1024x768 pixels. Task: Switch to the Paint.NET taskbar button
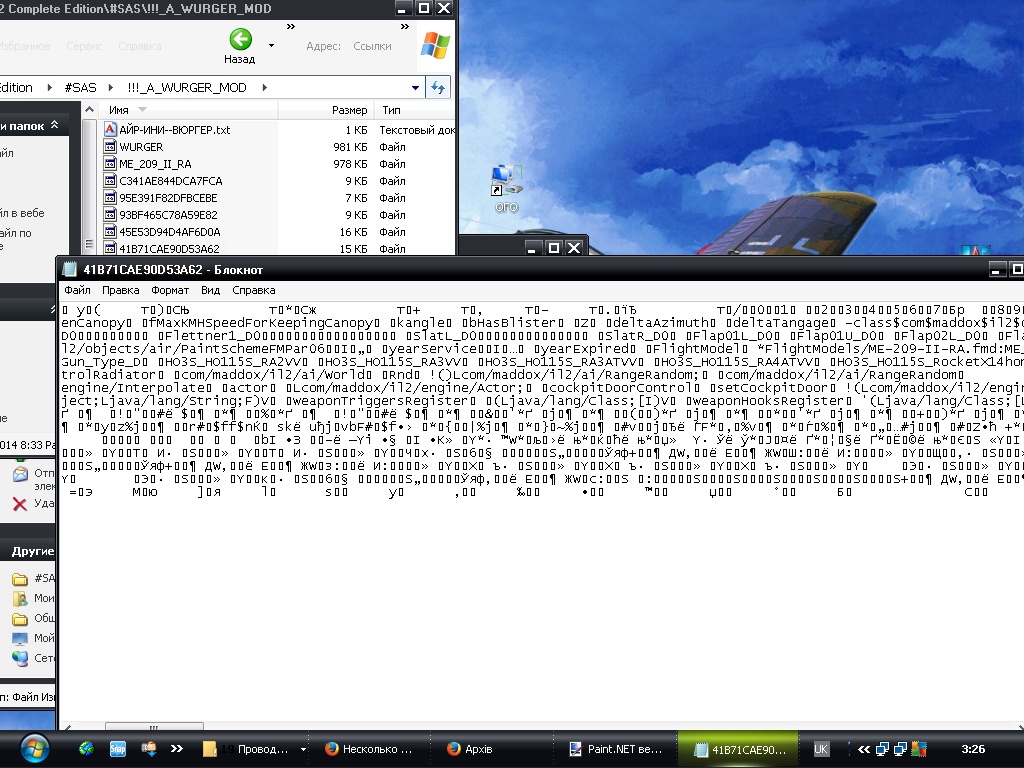coord(616,749)
